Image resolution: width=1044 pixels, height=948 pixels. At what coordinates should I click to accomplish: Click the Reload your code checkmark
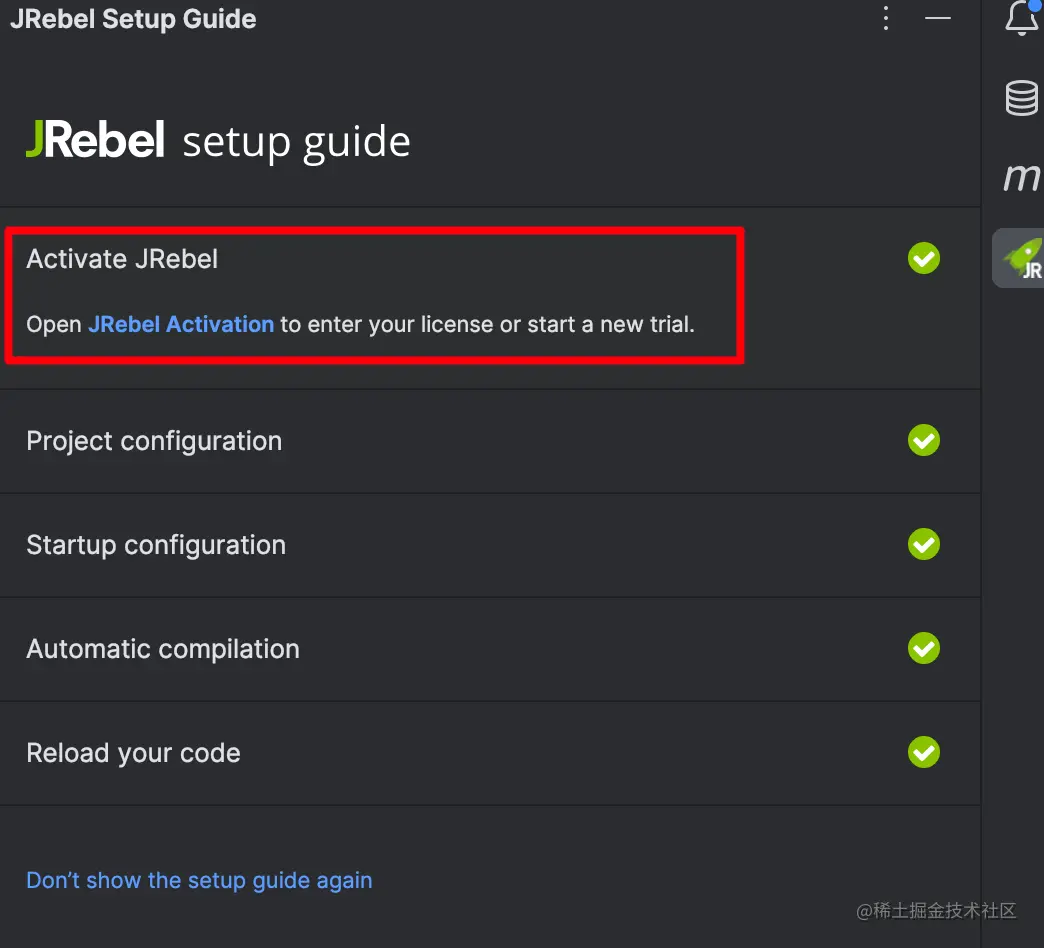tap(923, 752)
